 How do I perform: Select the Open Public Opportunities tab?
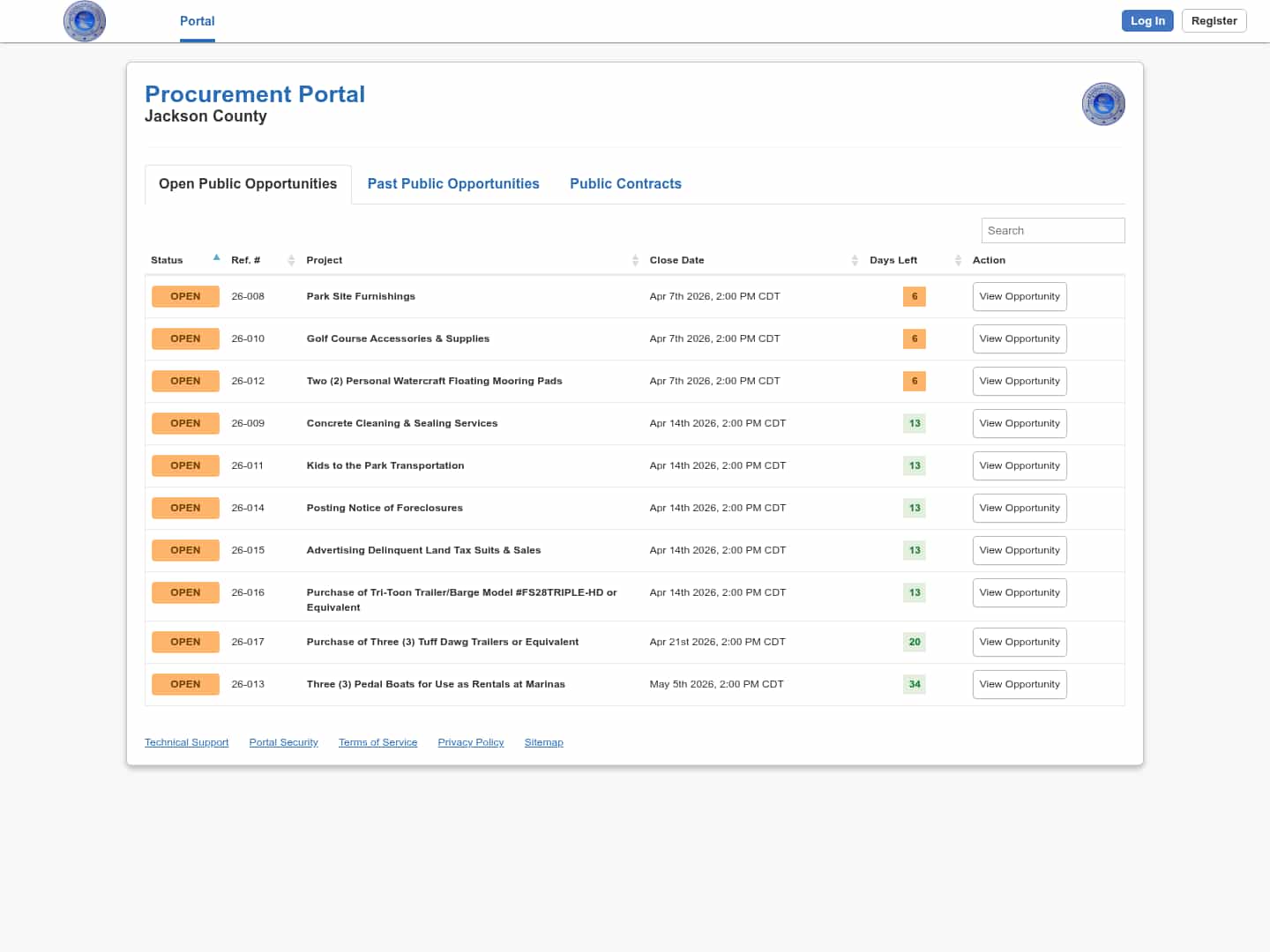tap(248, 183)
